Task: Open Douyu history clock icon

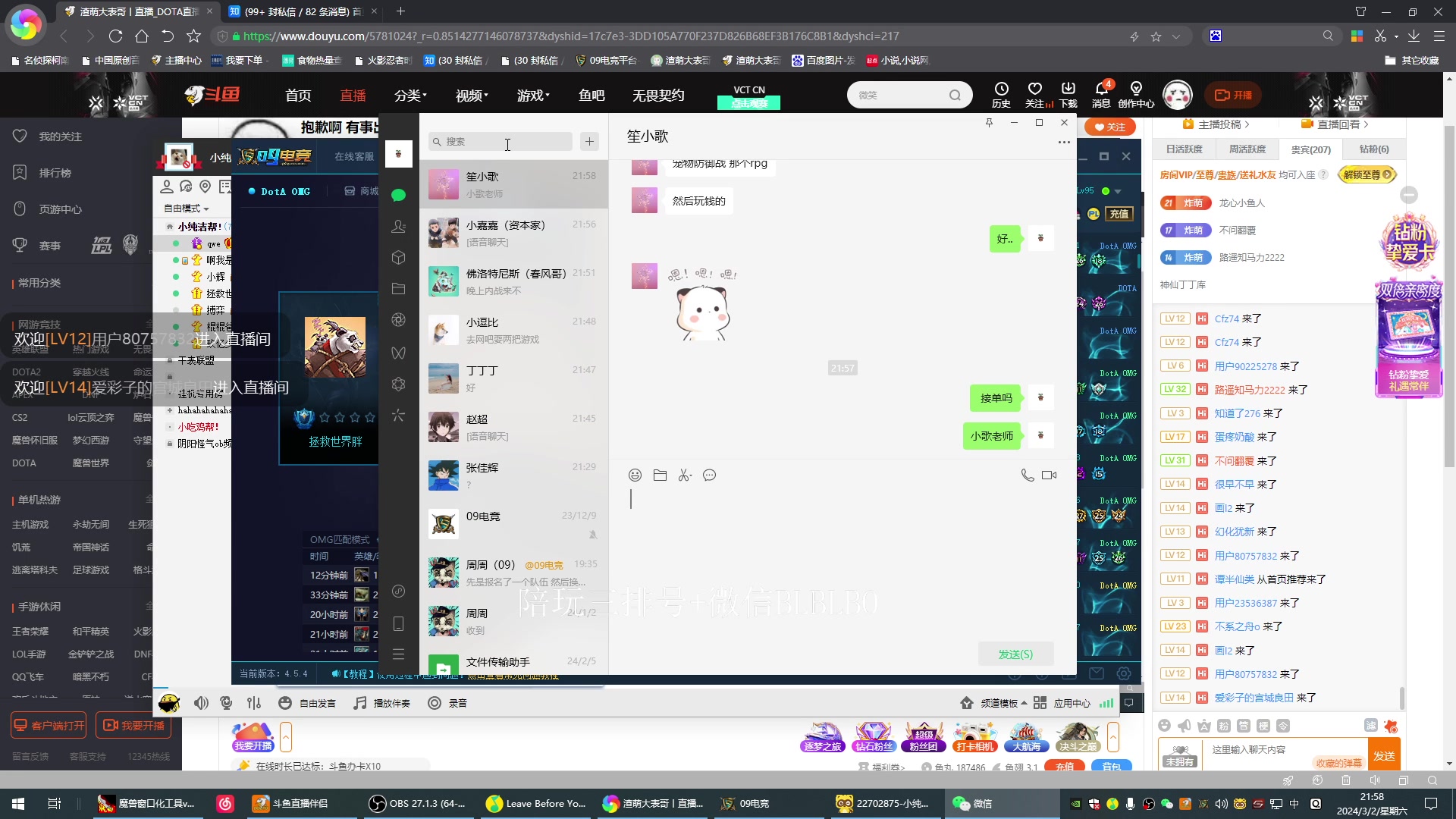Action: coord(1001,94)
